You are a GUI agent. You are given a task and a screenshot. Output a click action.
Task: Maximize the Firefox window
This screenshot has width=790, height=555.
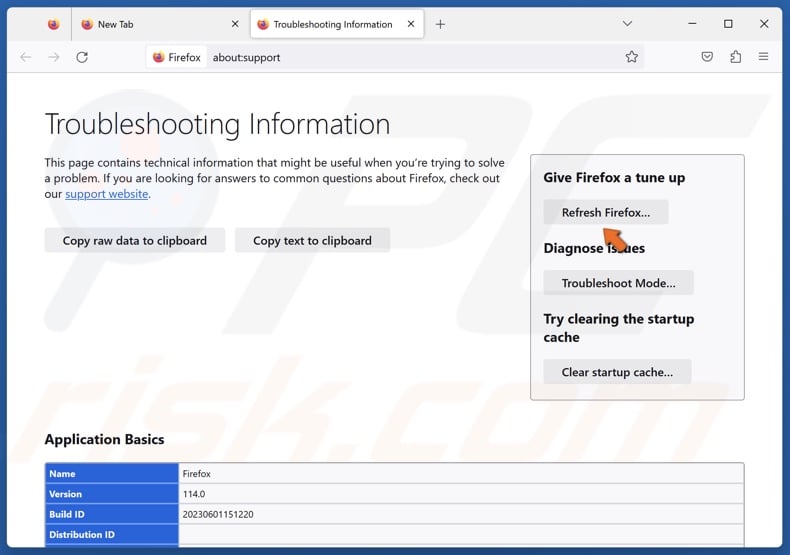[x=728, y=24]
